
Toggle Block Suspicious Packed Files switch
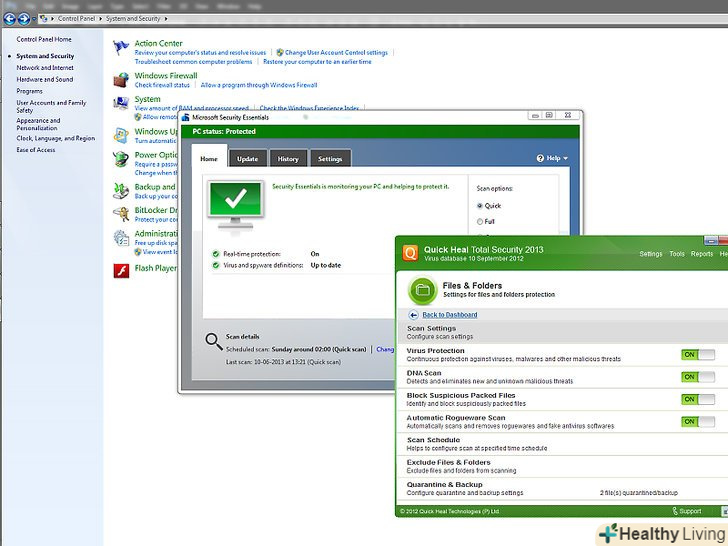tap(698, 399)
